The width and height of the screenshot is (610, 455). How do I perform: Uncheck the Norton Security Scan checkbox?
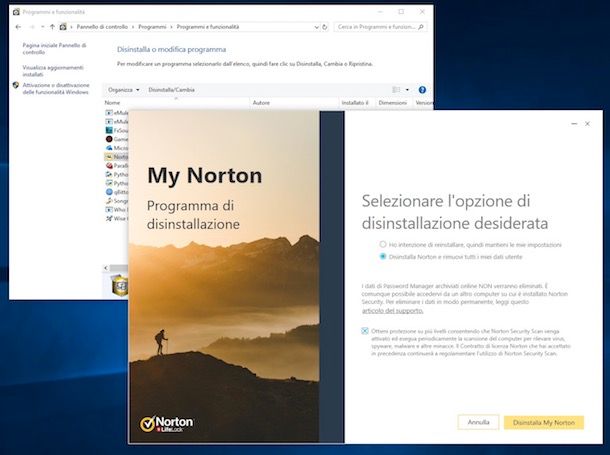[x=365, y=331]
